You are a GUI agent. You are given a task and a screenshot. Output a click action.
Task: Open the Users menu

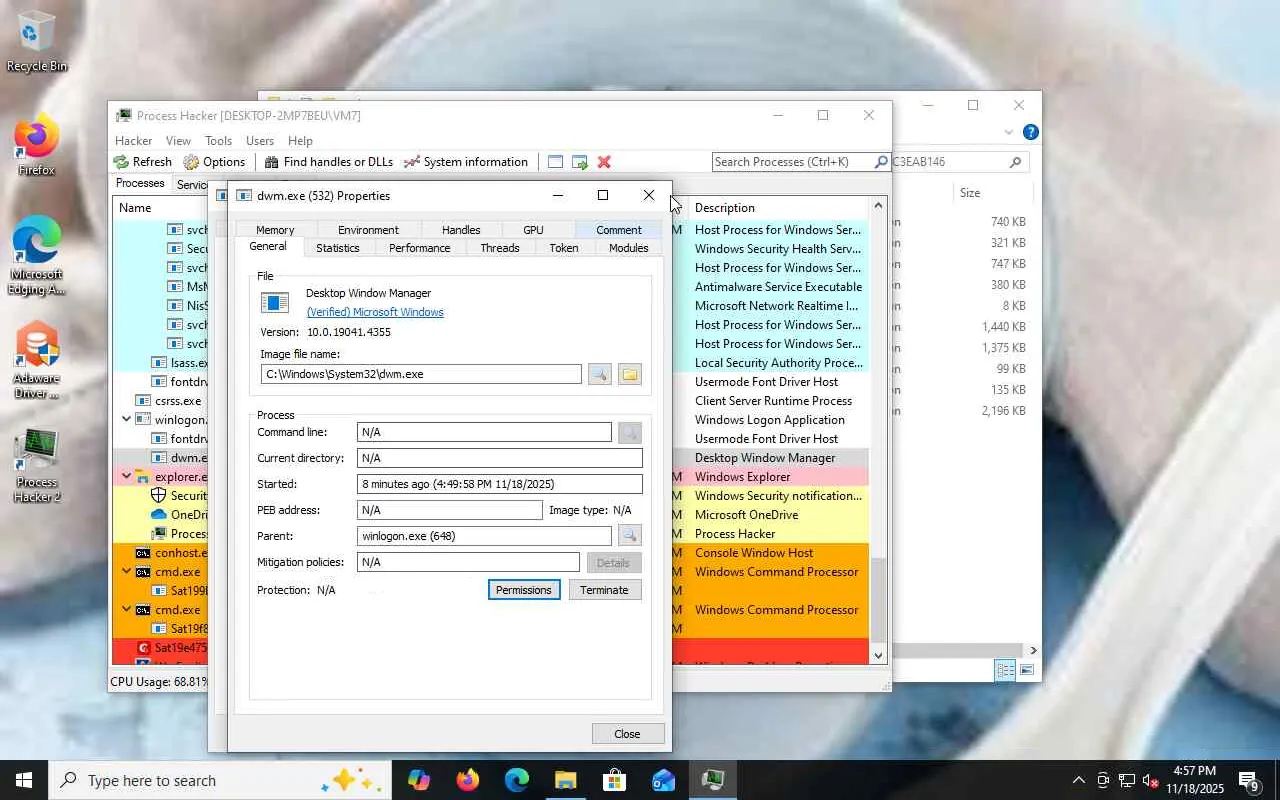coord(260,141)
